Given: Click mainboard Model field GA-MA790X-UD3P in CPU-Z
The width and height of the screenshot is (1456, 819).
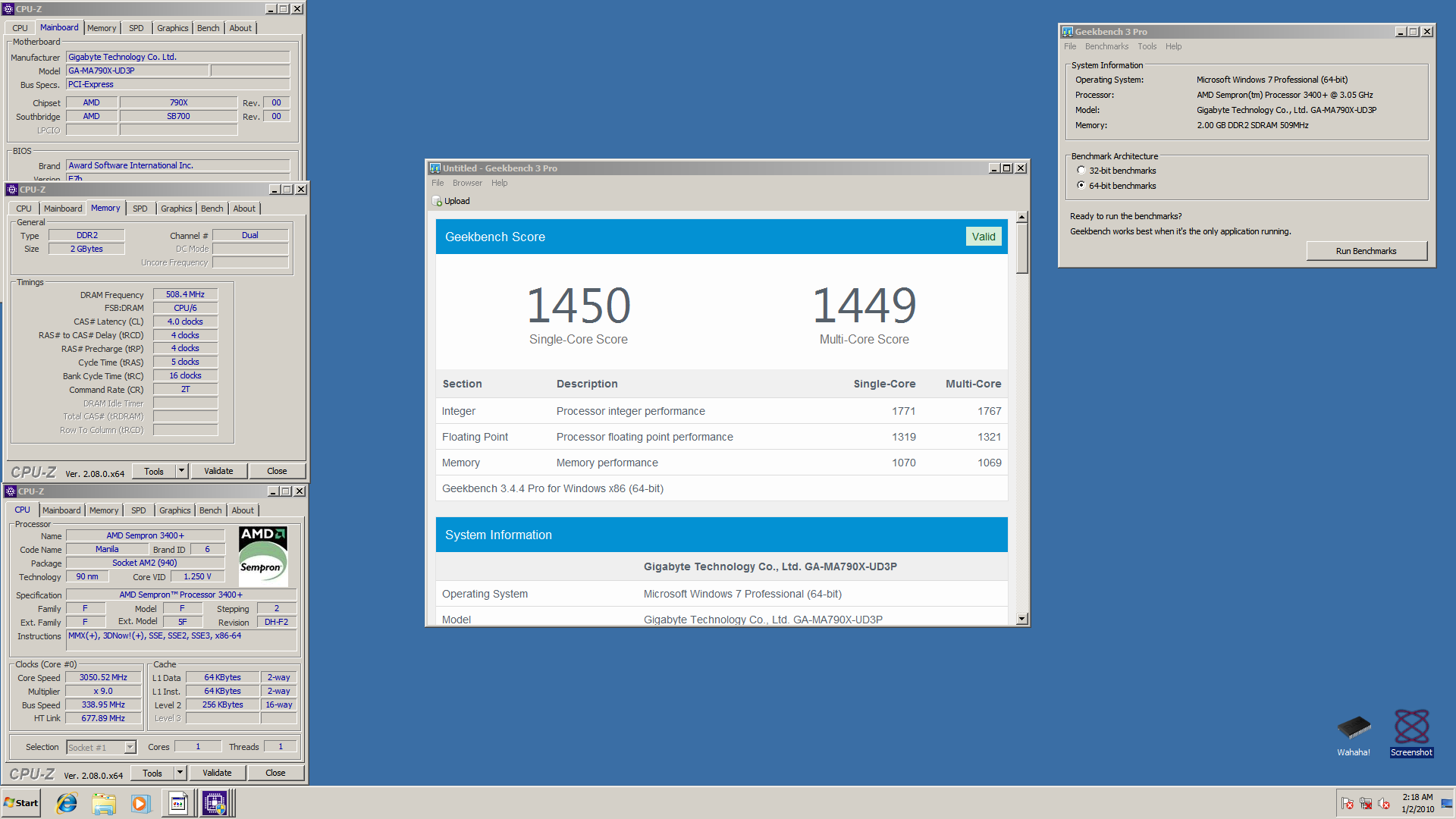Looking at the screenshot, I should click(x=137, y=71).
